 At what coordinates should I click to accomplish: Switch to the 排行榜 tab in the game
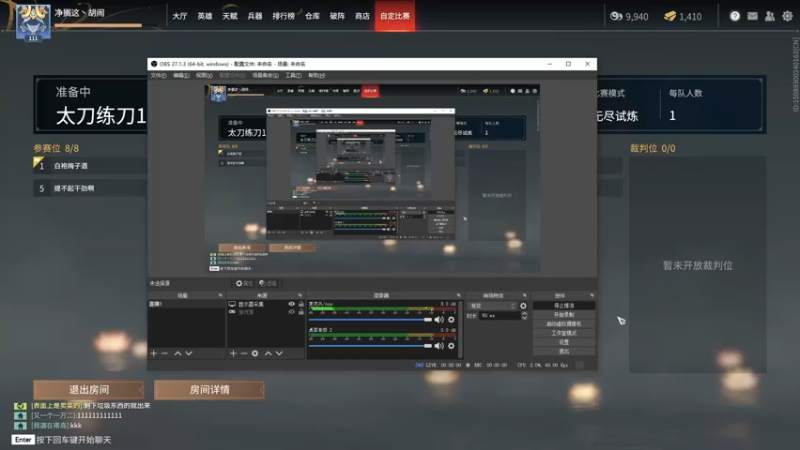pos(284,16)
